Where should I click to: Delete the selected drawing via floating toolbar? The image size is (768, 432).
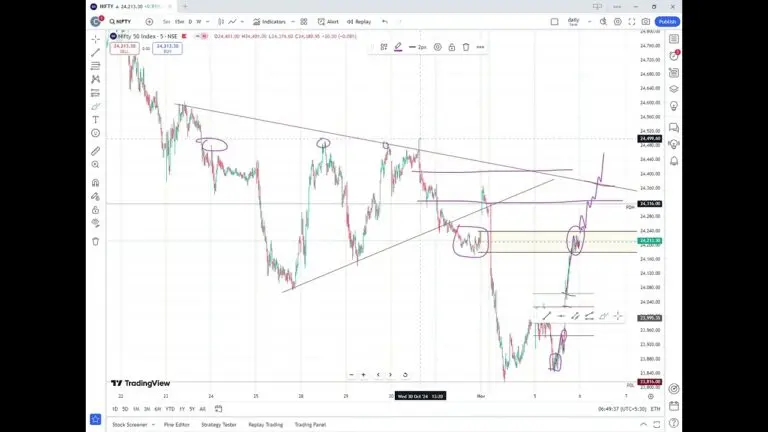[466, 47]
